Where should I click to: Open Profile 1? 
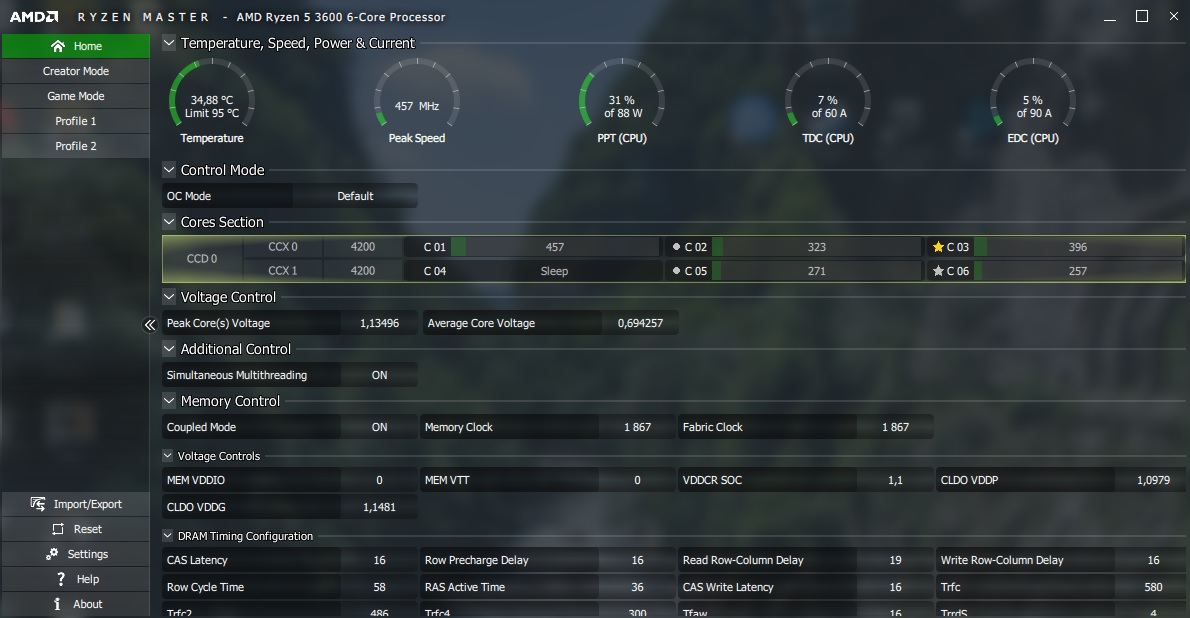tap(76, 121)
